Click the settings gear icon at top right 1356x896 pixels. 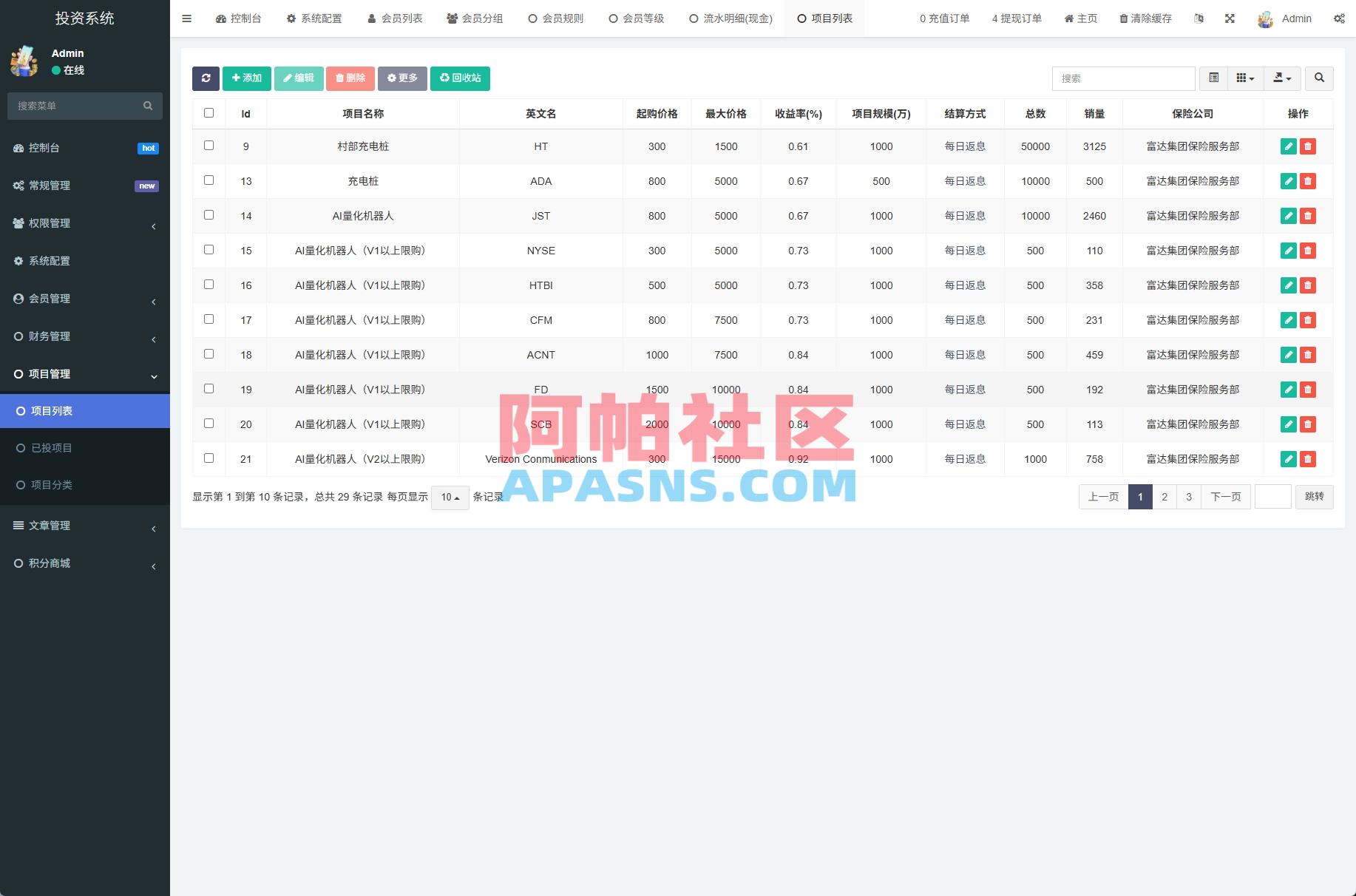point(1340,18)
